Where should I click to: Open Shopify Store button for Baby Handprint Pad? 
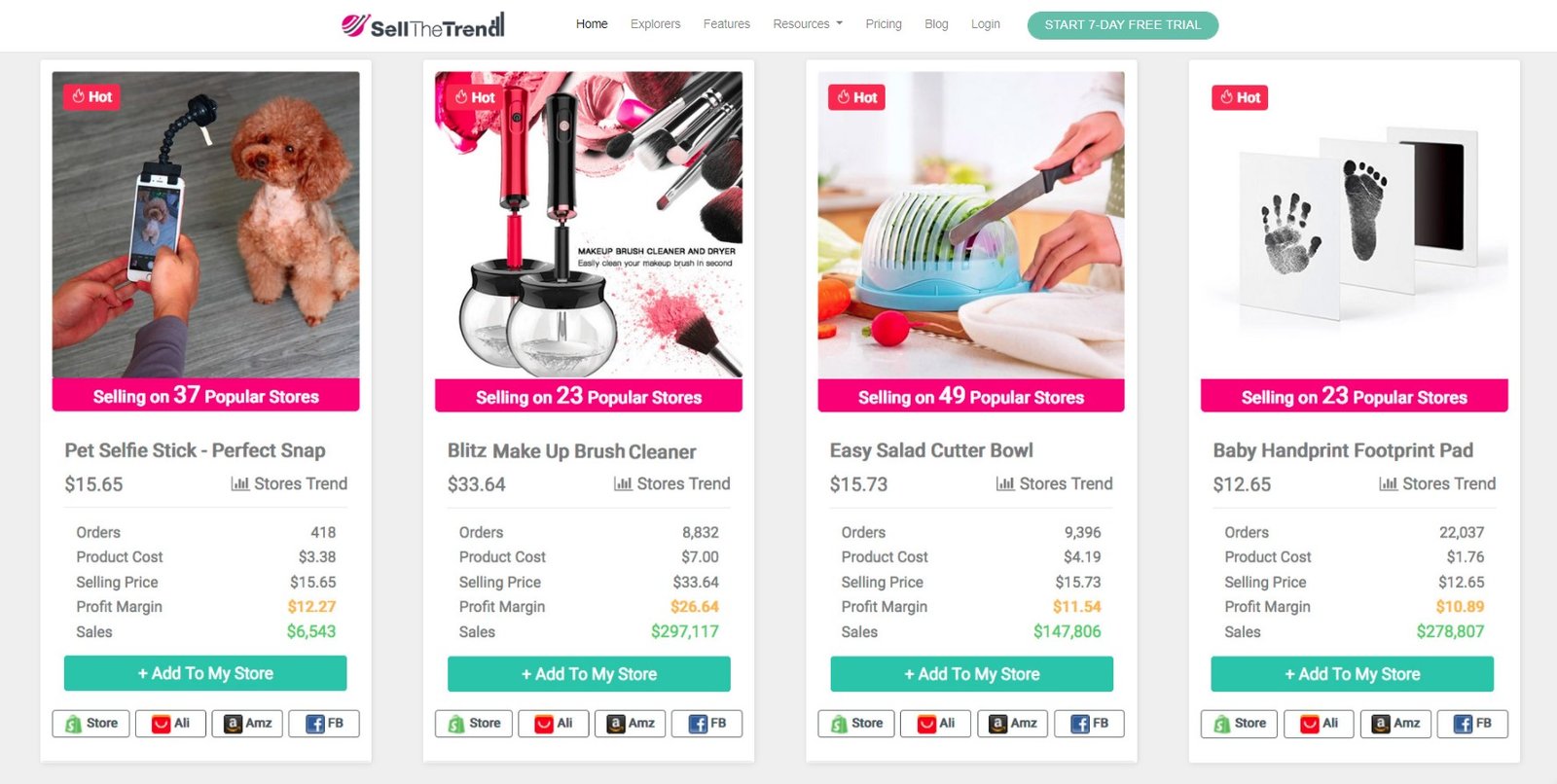pos(1239,724)
